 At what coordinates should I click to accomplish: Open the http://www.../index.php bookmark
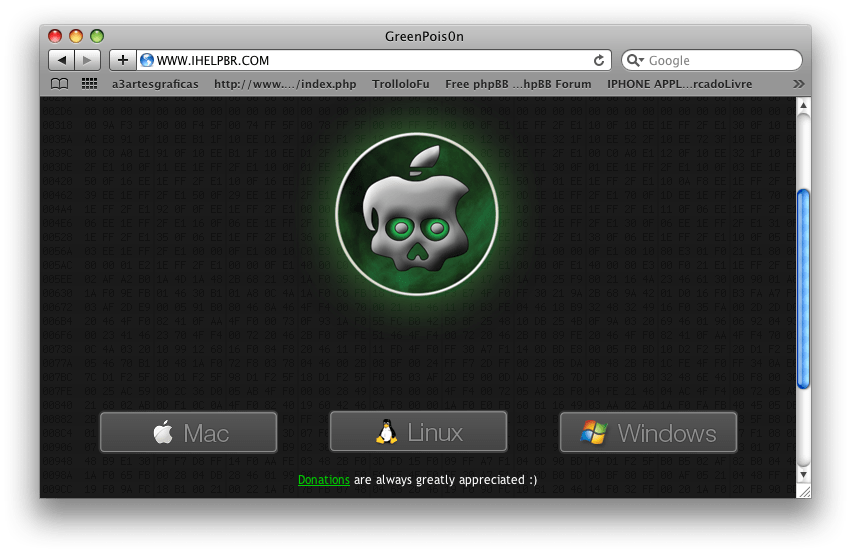(285, 84)
